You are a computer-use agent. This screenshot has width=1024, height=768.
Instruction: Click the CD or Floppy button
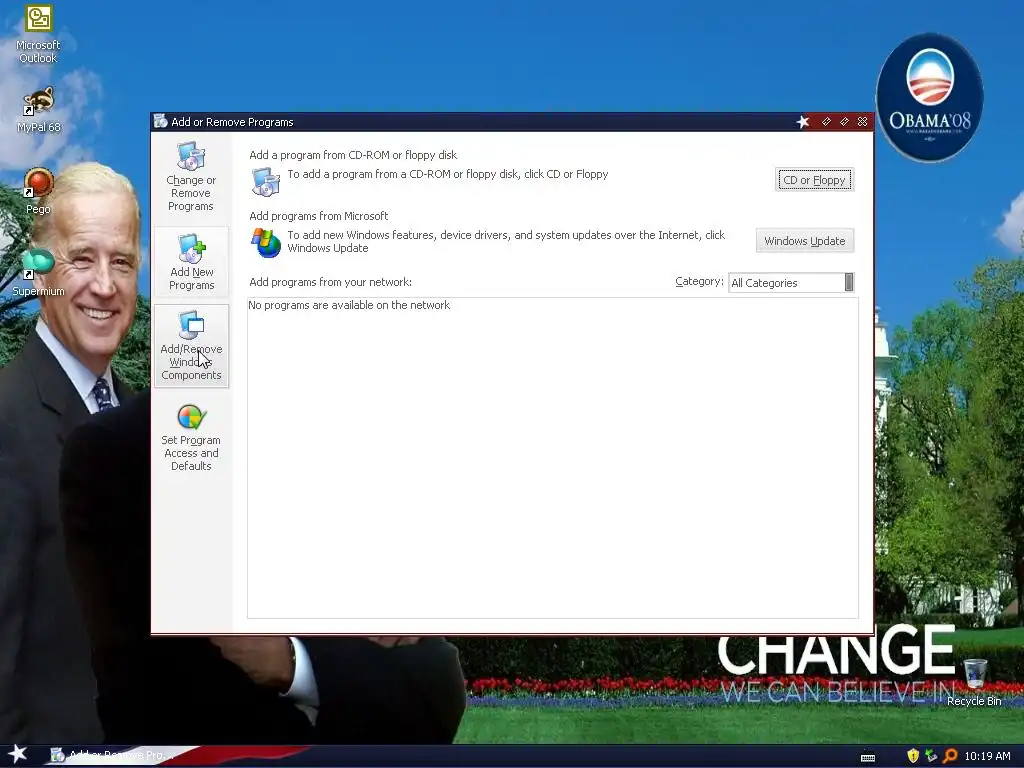tap(814, 180)
